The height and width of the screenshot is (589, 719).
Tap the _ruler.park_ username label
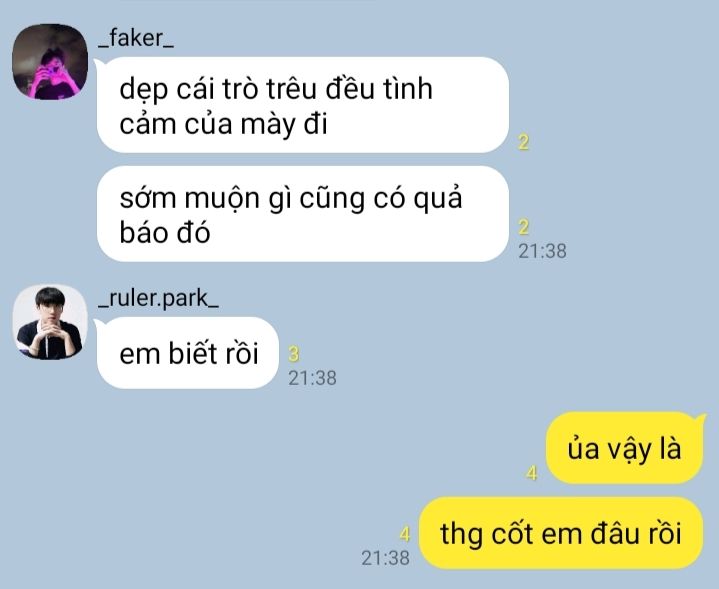(x=158, y=299)
